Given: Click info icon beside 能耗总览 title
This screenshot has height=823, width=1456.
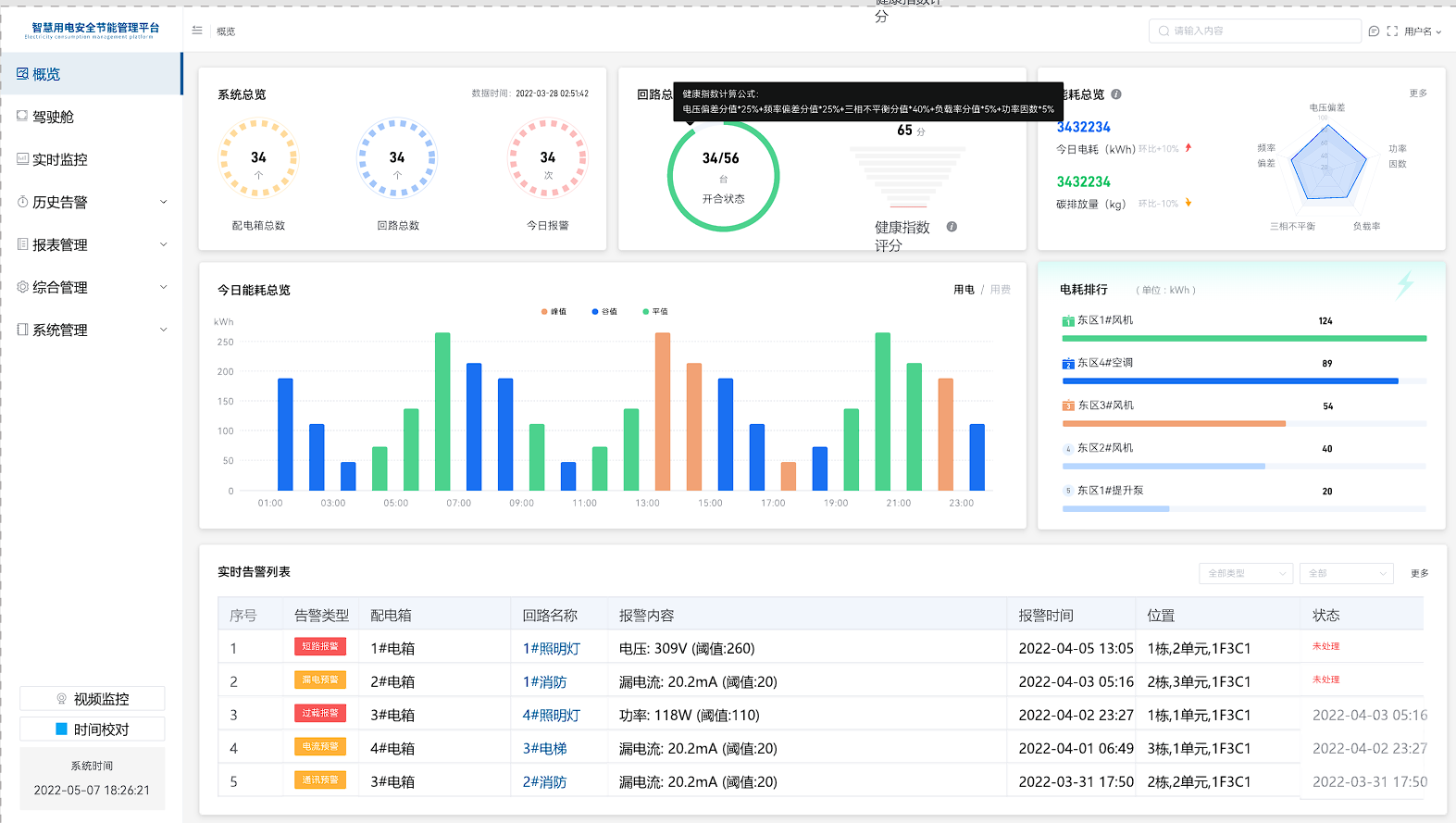Looking at the screenshot, I should coord(1116,94).
